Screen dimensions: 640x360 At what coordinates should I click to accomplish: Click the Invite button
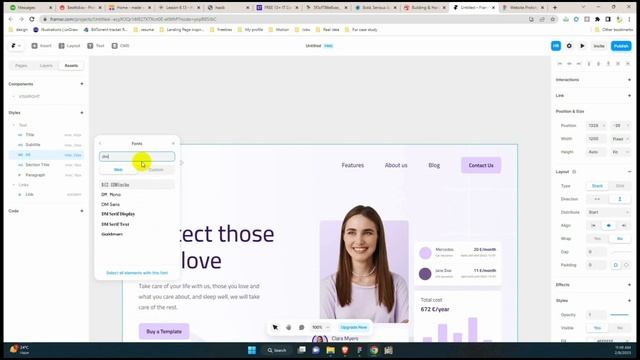599,46
